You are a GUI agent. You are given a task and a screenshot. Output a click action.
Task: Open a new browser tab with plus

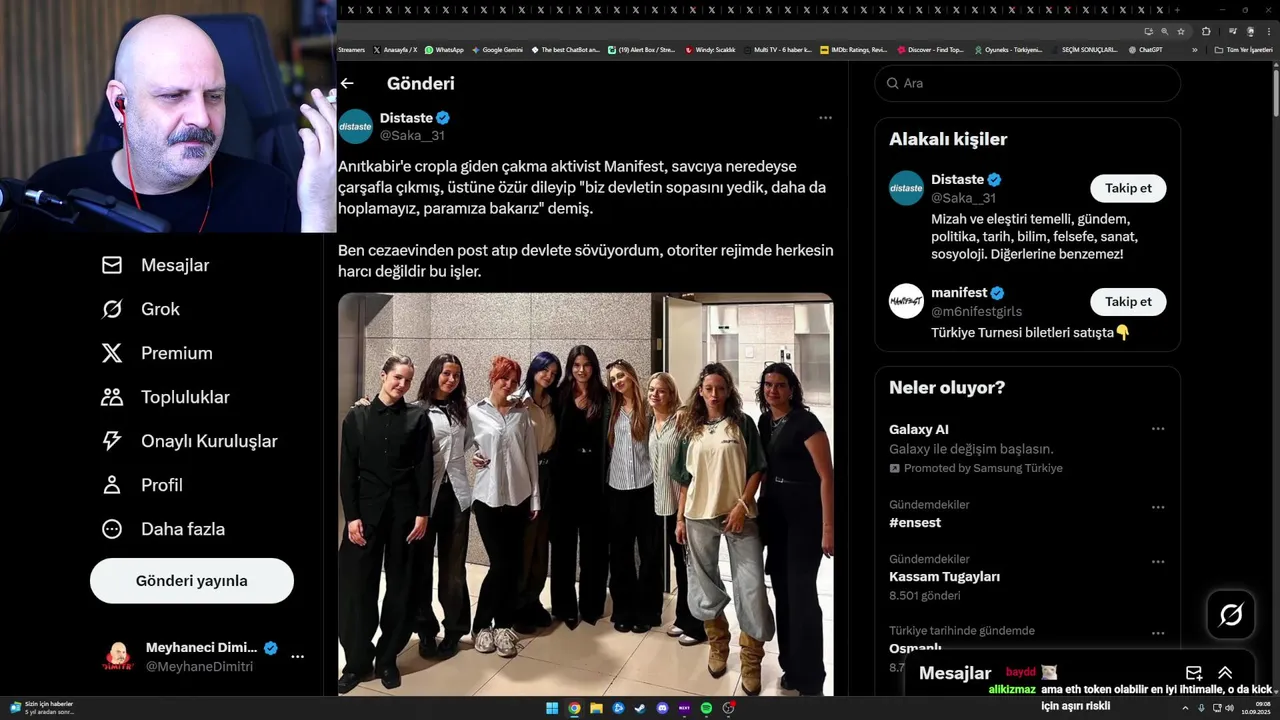click(x=1178, y=10)
